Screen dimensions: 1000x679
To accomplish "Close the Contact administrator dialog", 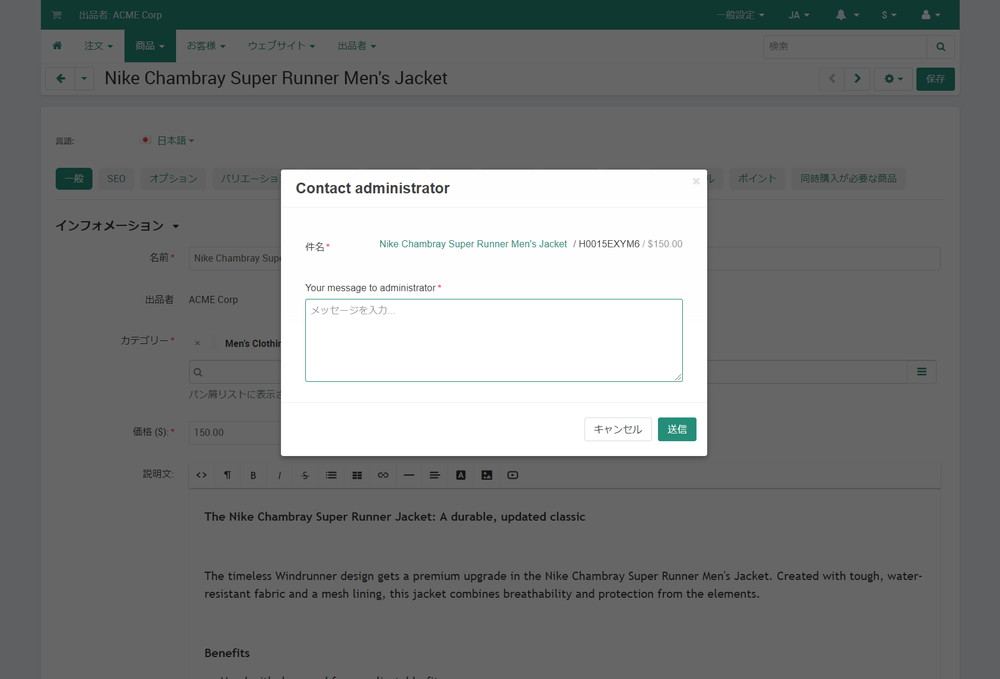I will pyautogui.click(x=696, y=181).
